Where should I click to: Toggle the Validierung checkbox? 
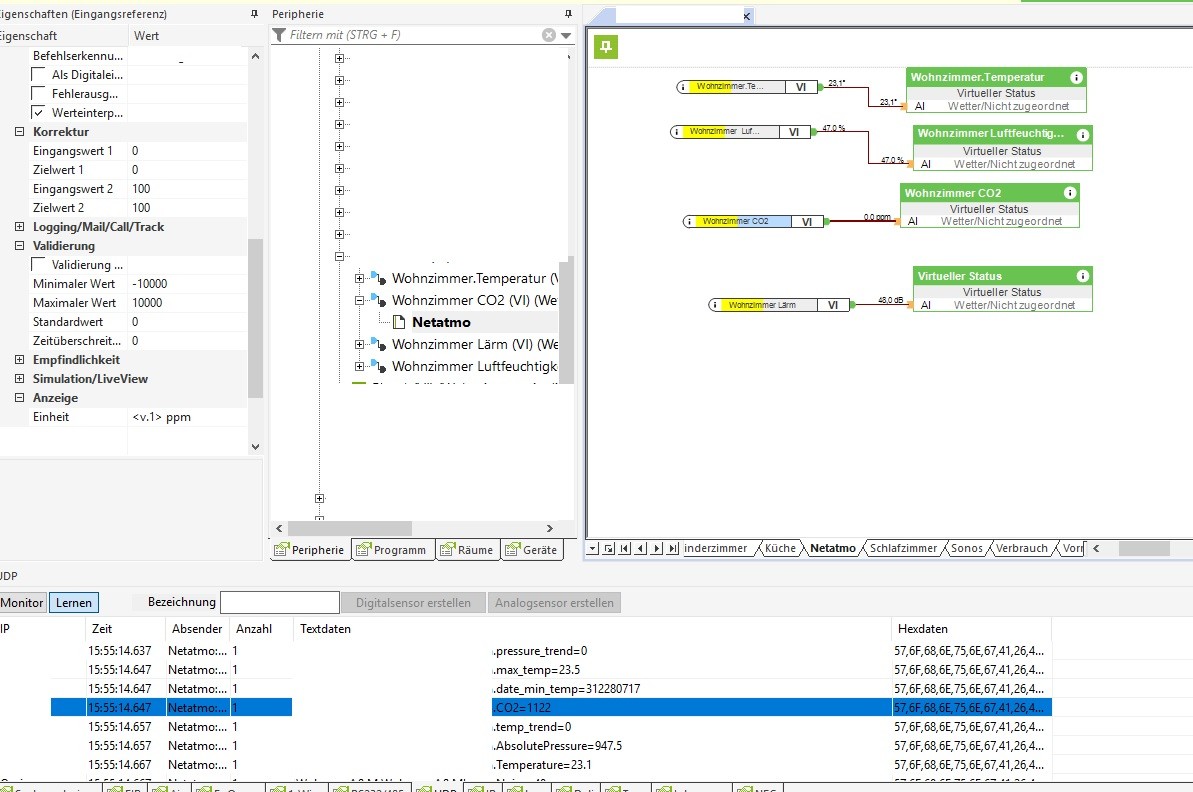pos(39,265)
